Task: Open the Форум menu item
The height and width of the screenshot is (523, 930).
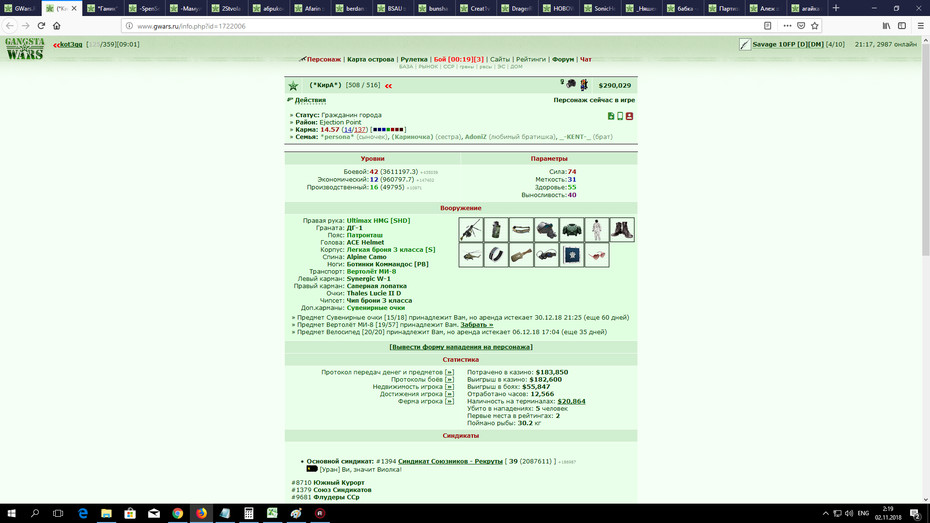Action: [x=563, y=59]
